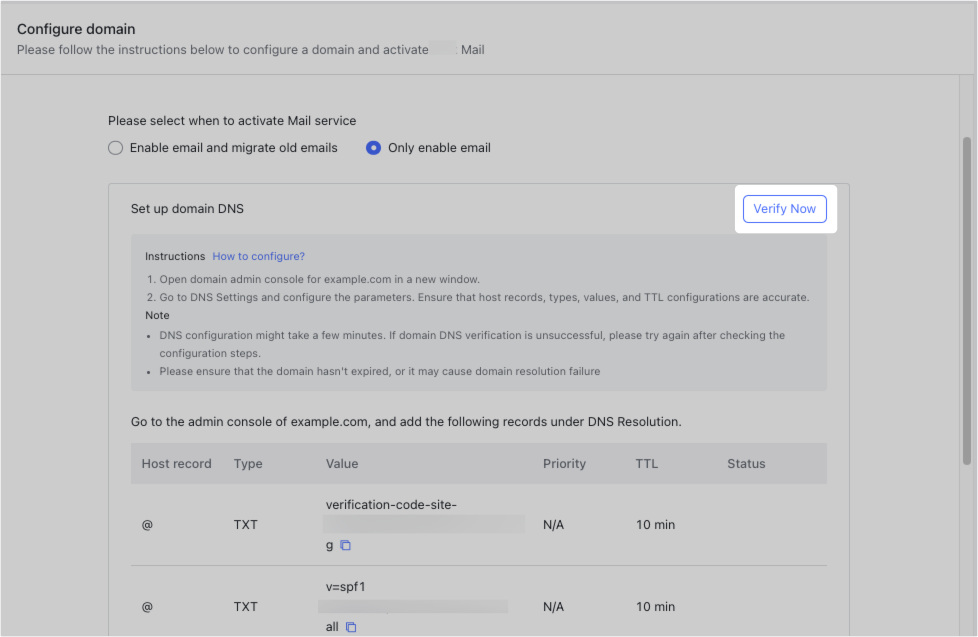Copy the v=spf1 record value
Image resolution: width=978 pixels, height=637 pixels.
350,626
